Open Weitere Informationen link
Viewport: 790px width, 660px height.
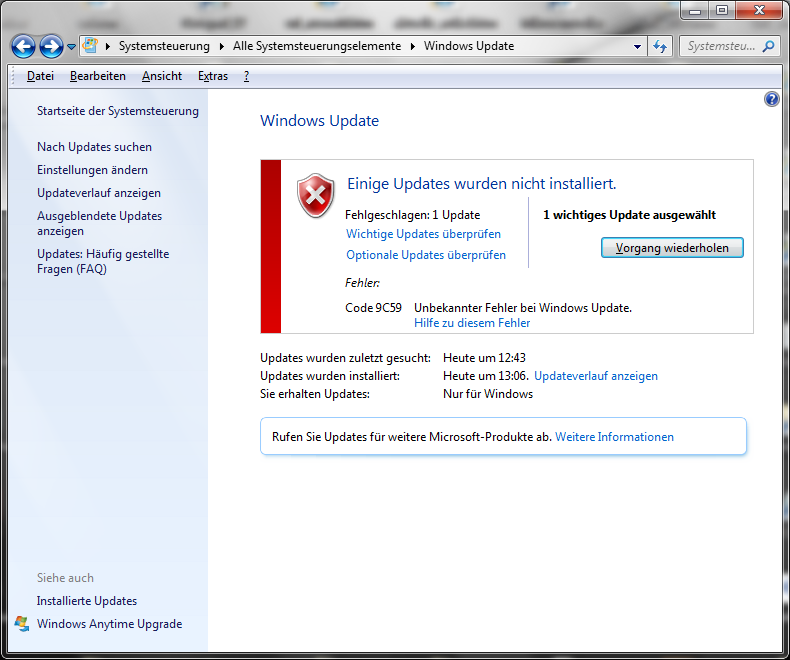click(614, 437)
